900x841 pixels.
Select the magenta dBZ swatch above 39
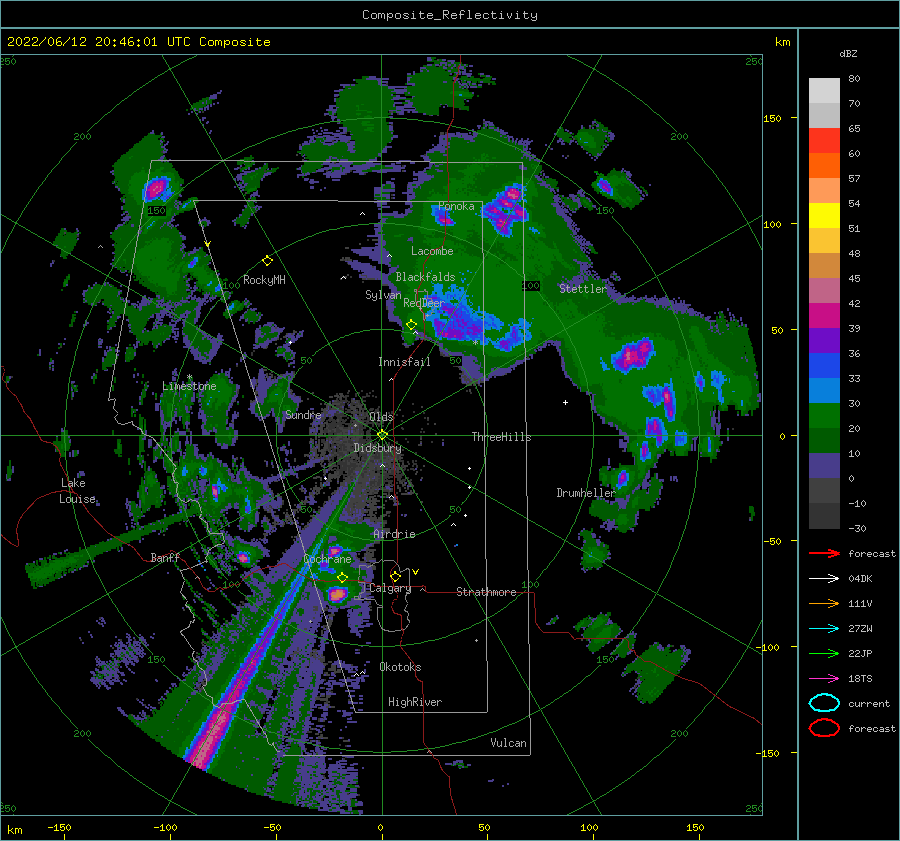click(824, 315)
